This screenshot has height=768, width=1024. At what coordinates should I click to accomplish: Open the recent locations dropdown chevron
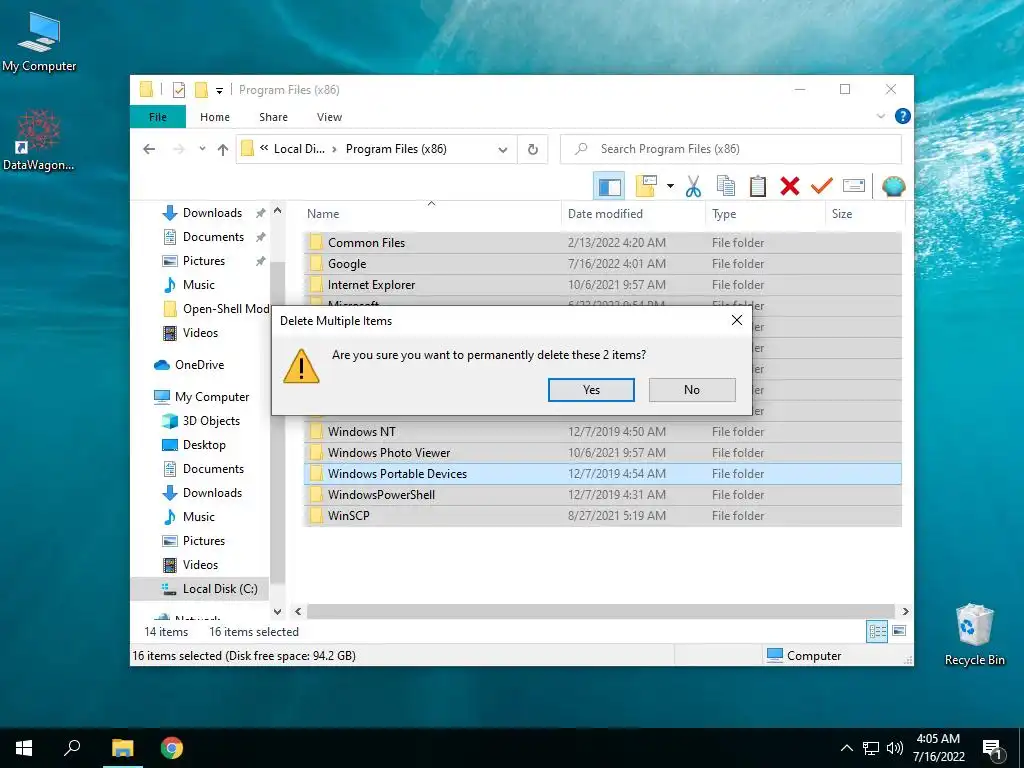click(x=202, y=149)
